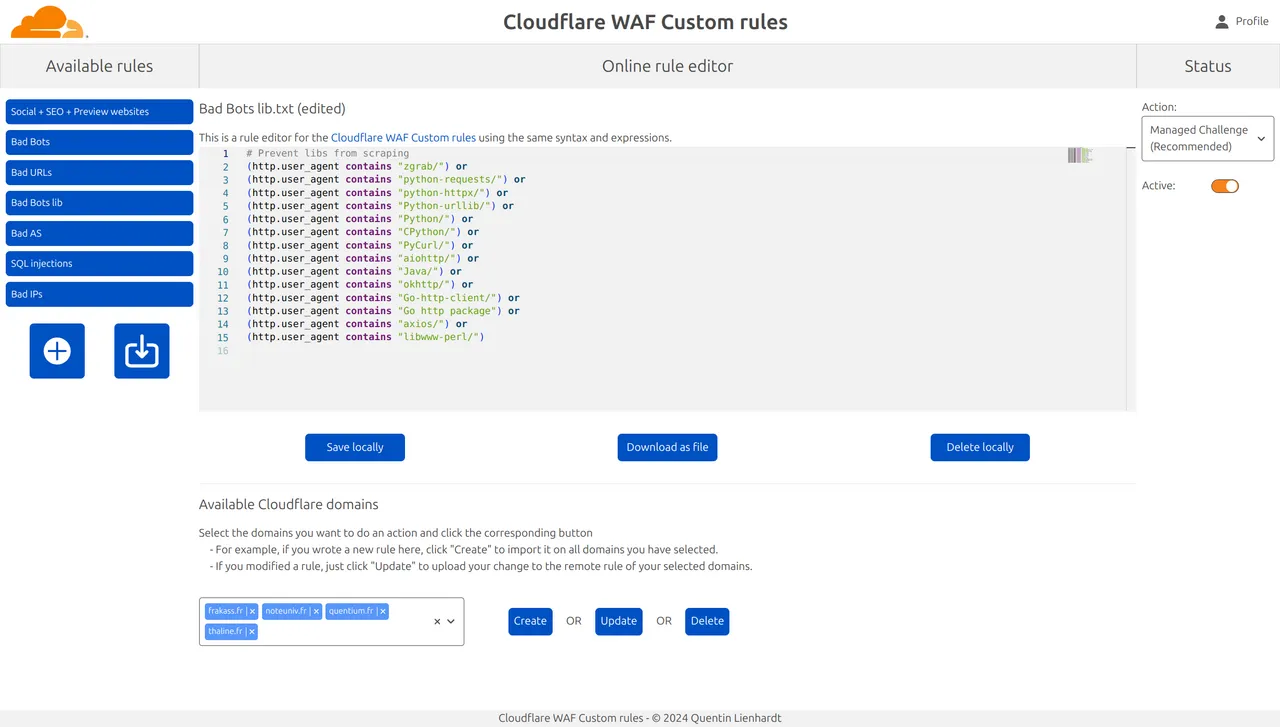The height and width of the screenshot is (727, 1280).
Task: Clear all selected domains with X
Action: click(437, 621)
